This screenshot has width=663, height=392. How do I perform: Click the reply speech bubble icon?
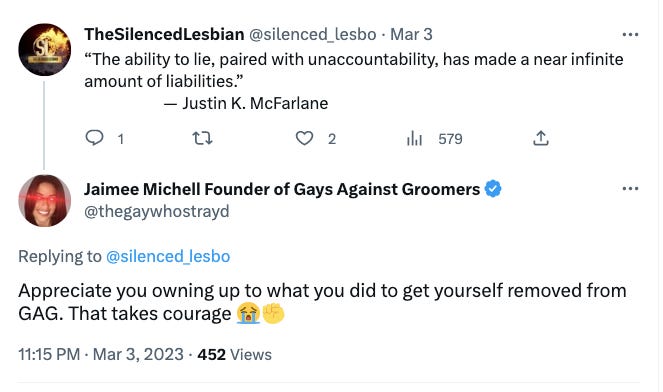[x=94, y=138]
